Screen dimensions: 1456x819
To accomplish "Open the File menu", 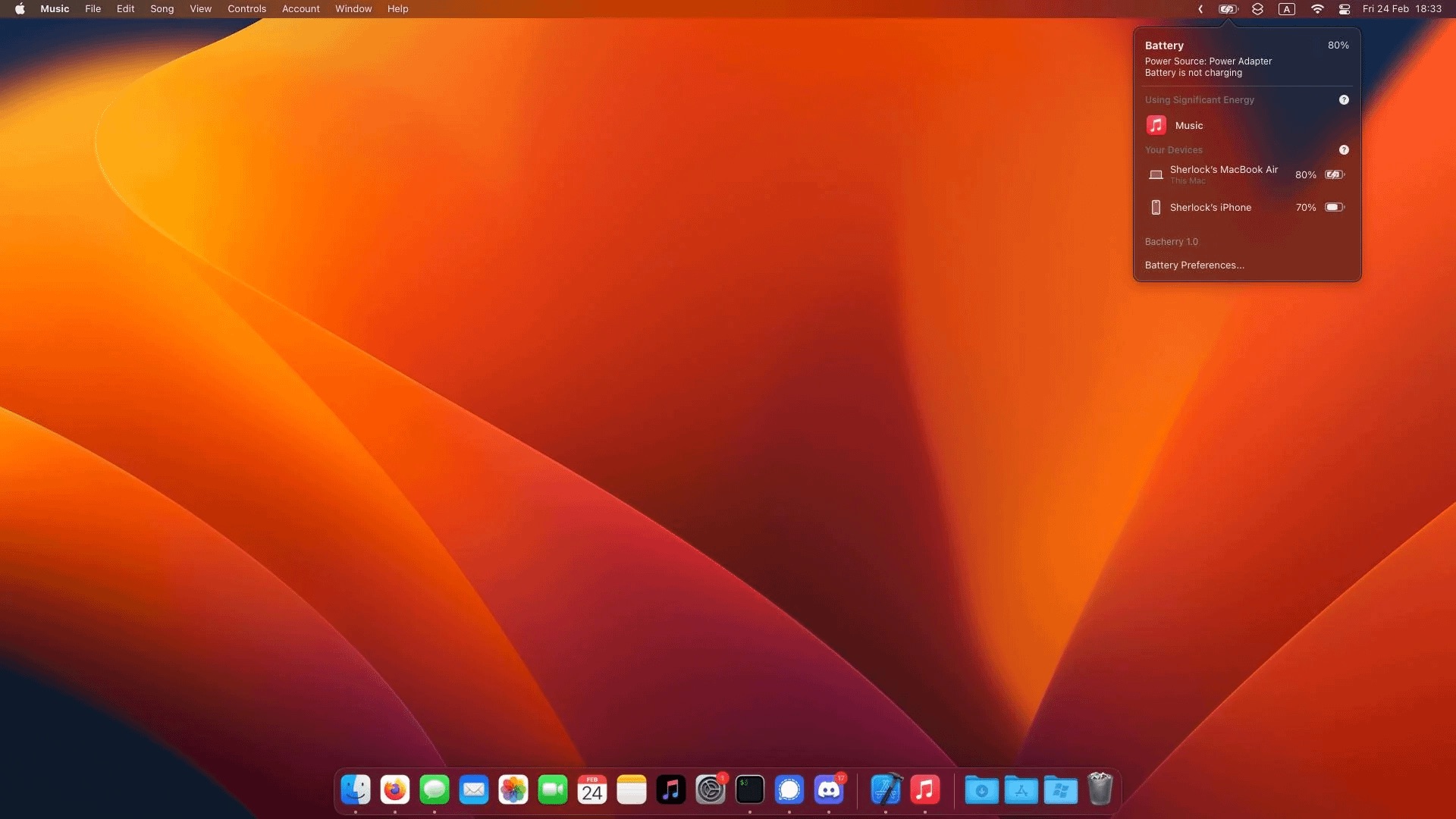I will 93,9.
